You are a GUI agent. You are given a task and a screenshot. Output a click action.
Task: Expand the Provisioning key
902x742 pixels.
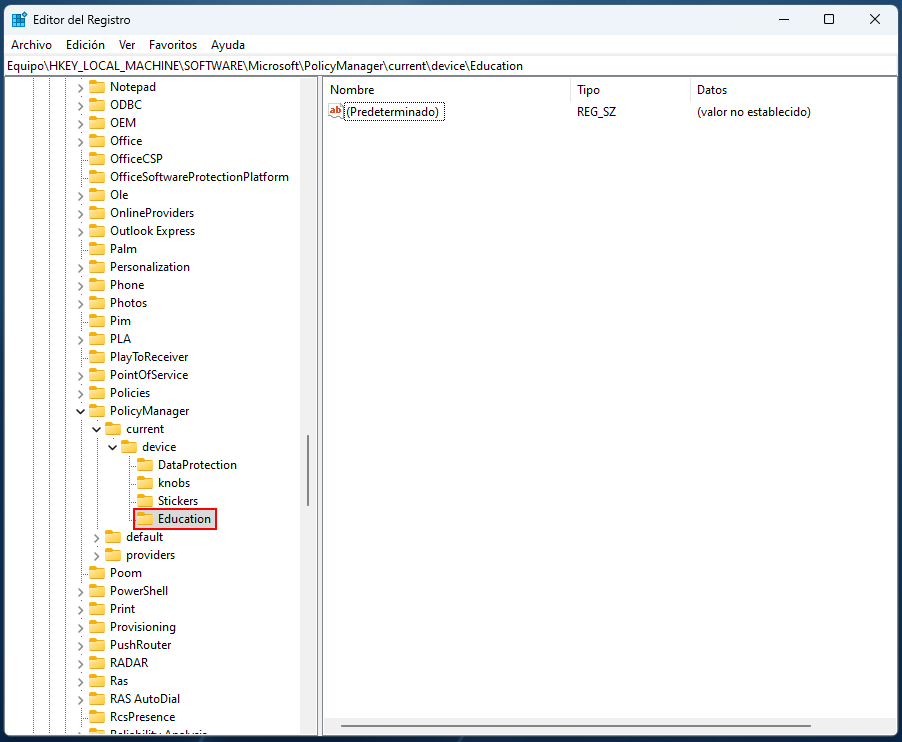pos(81,628)
